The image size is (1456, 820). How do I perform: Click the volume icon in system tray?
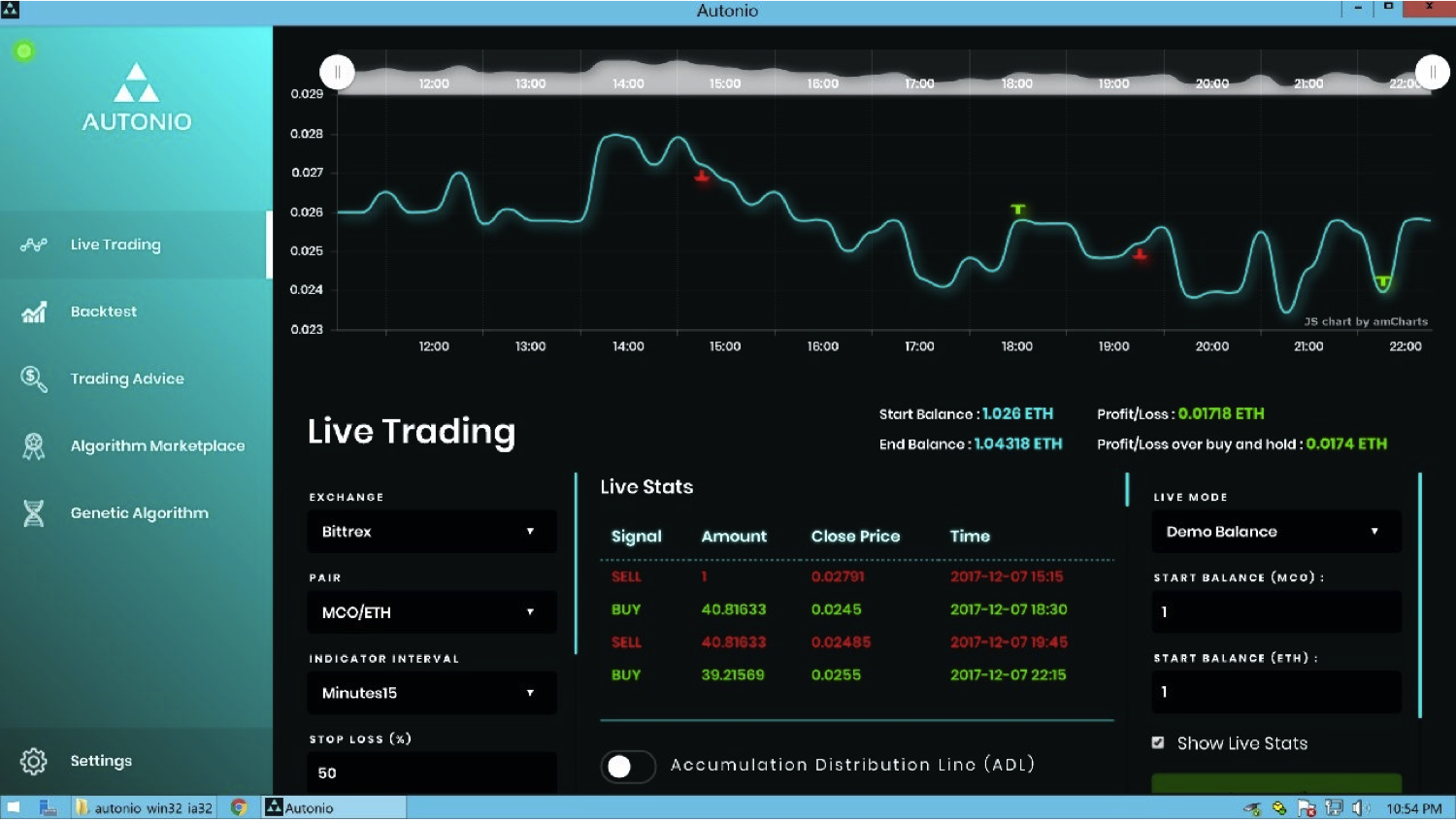click(x=1361, y=808)
